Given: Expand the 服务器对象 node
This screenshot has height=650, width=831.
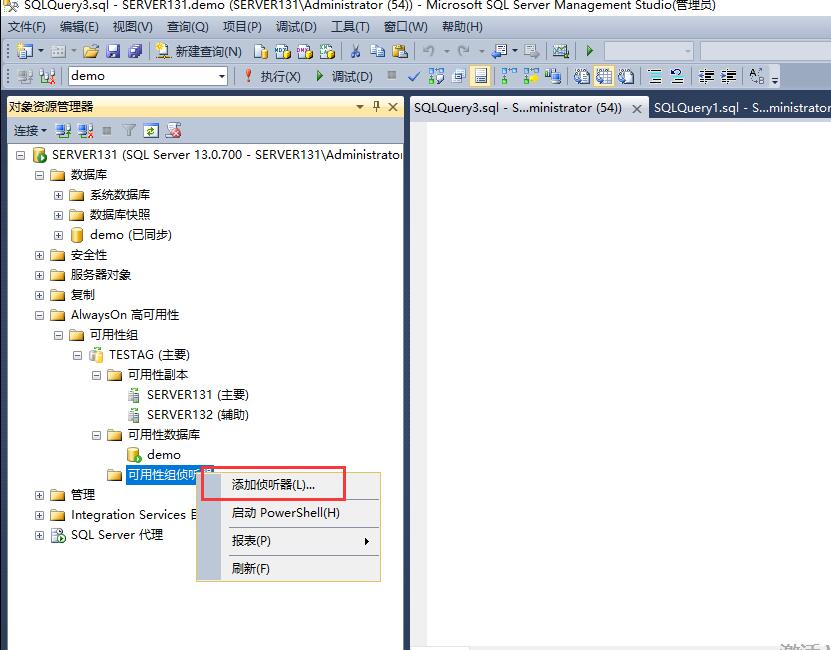Looking at the screenshot, I should click(39, 275).
